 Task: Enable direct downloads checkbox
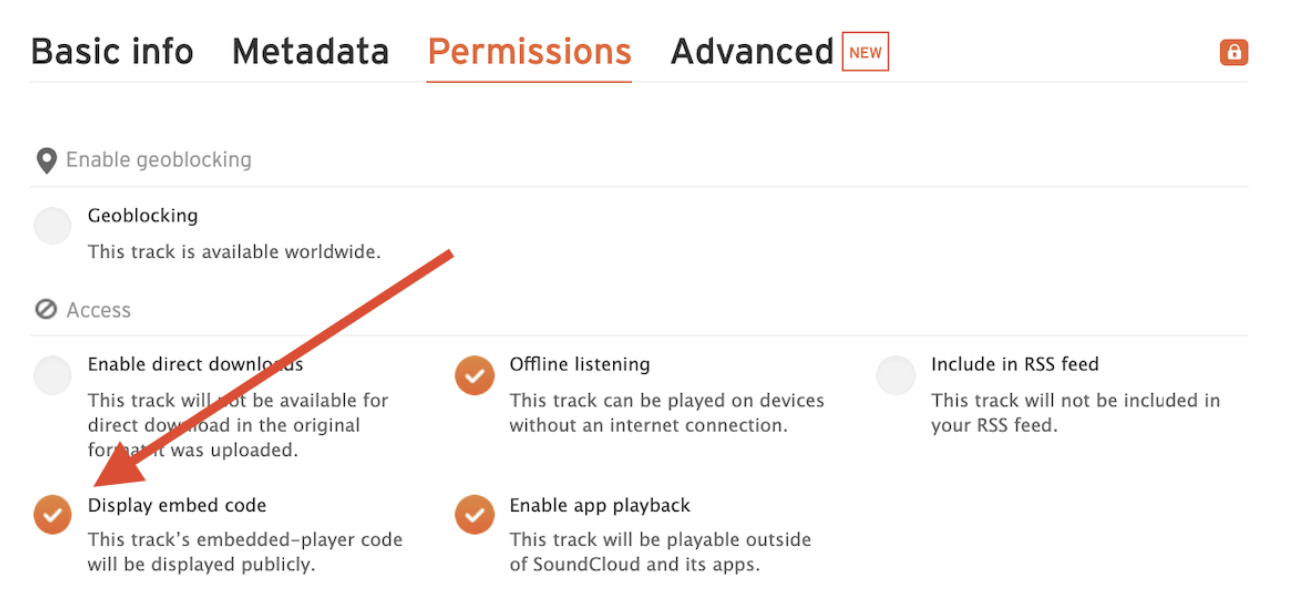[52, 375]
